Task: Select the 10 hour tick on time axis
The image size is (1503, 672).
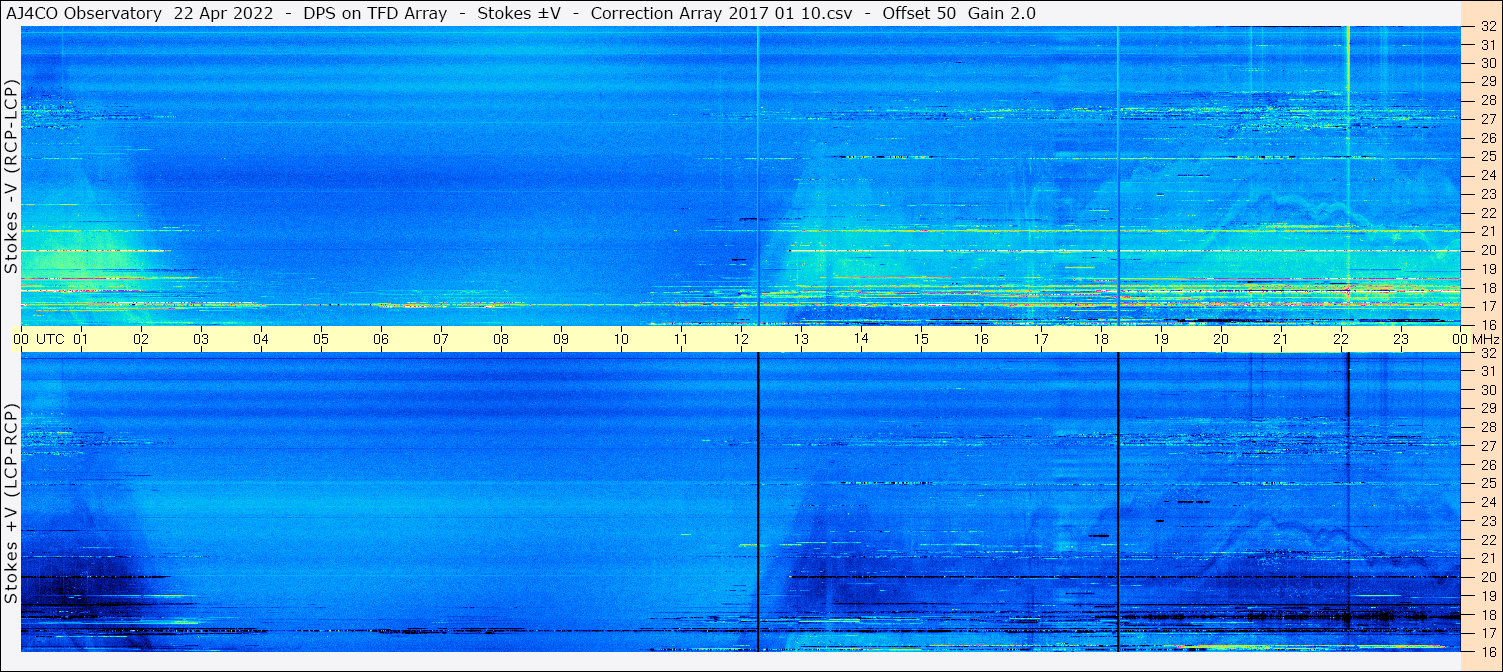Action: click(621, 339)
